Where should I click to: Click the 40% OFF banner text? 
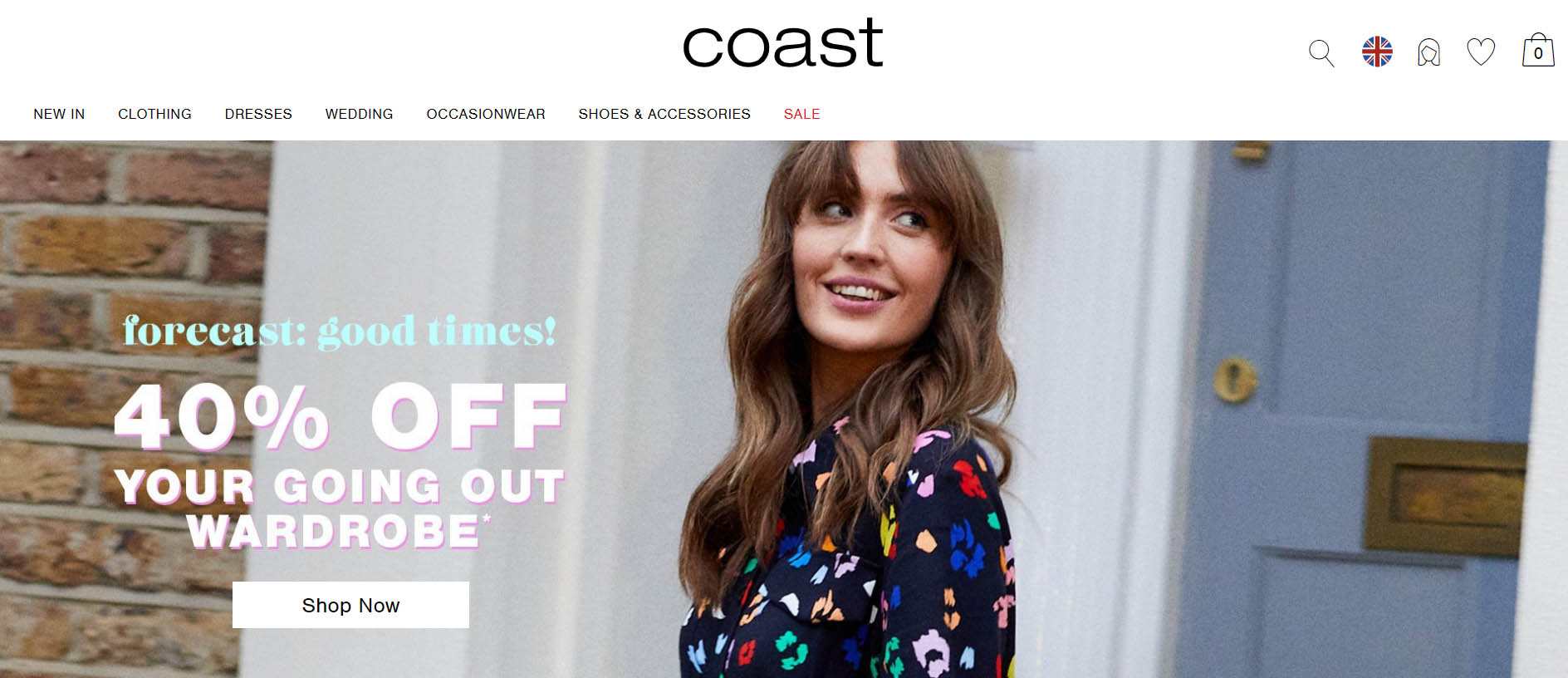[341, 416]
